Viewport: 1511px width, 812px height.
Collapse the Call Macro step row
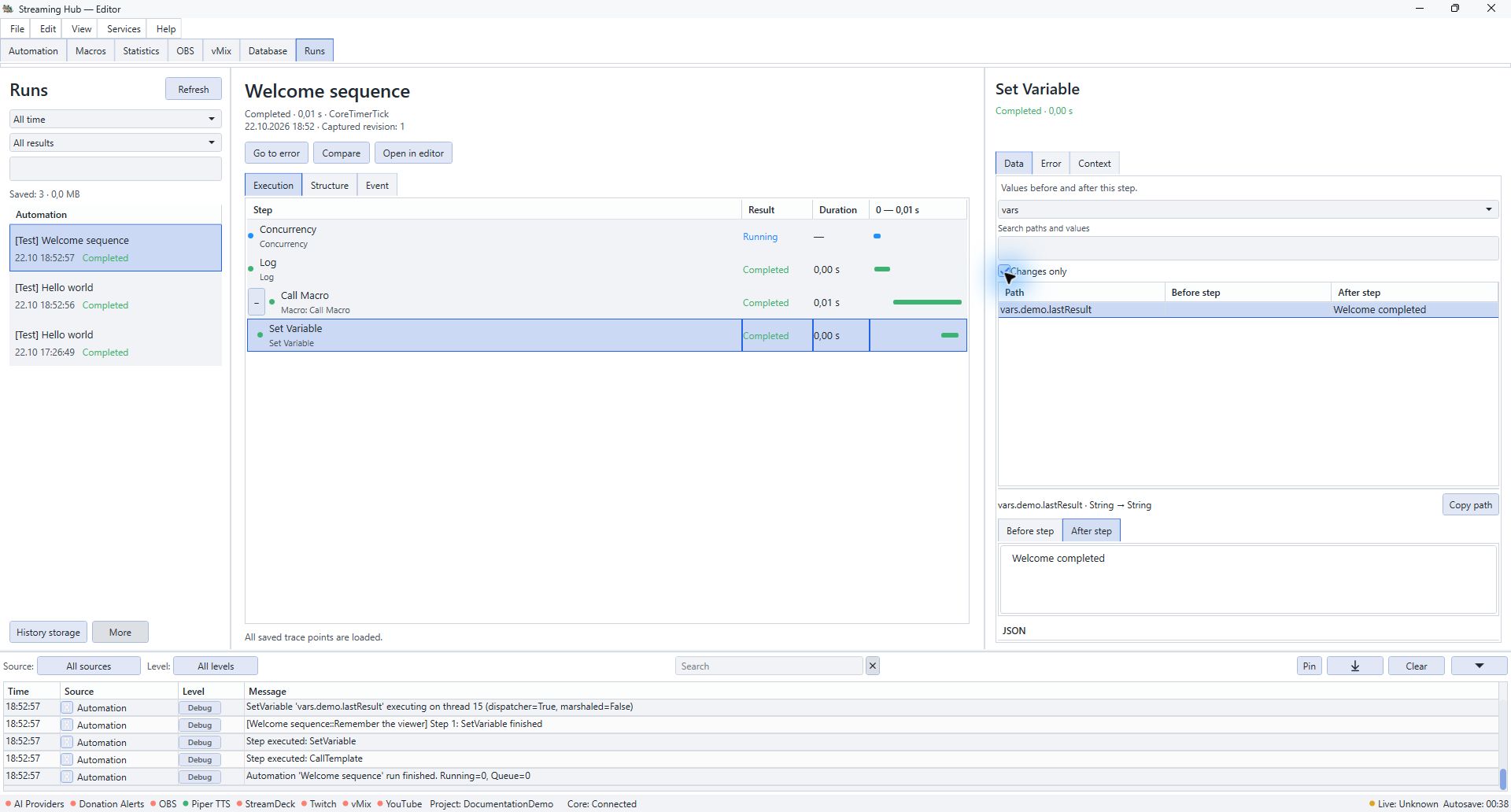click(x=256, y=302)
